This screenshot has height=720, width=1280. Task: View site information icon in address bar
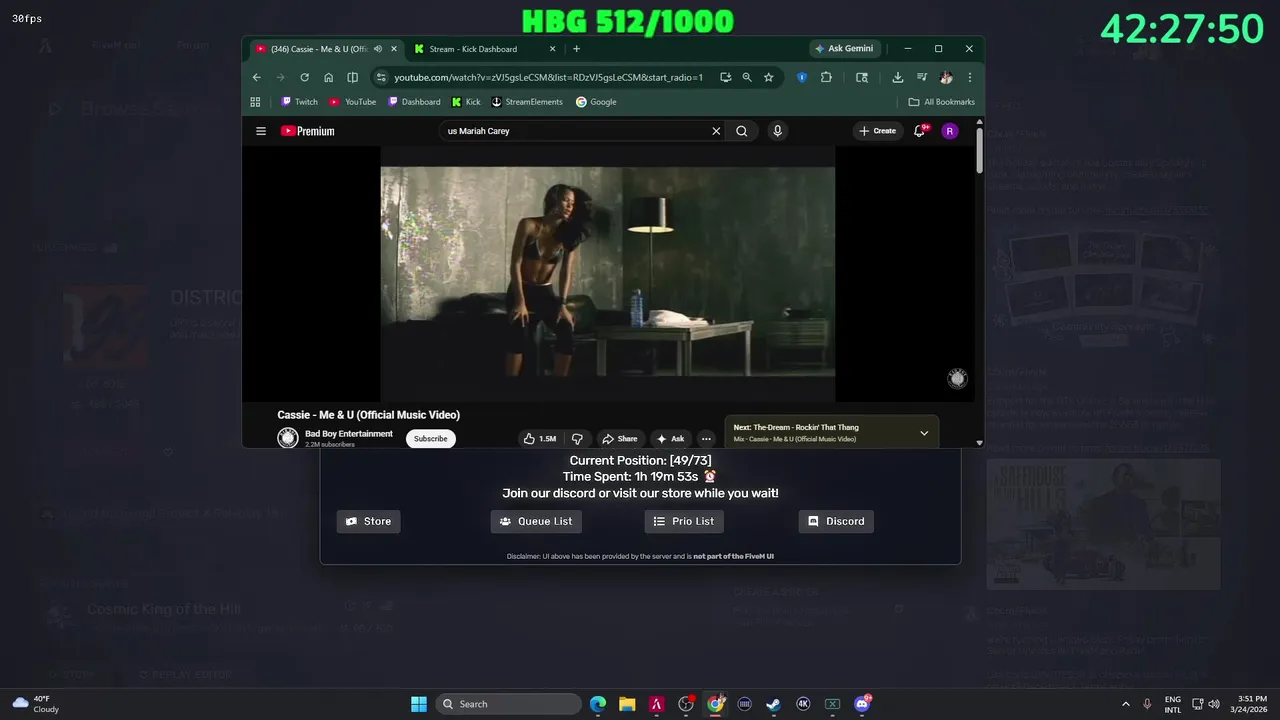pyautogui.click(x=380, y=77)
